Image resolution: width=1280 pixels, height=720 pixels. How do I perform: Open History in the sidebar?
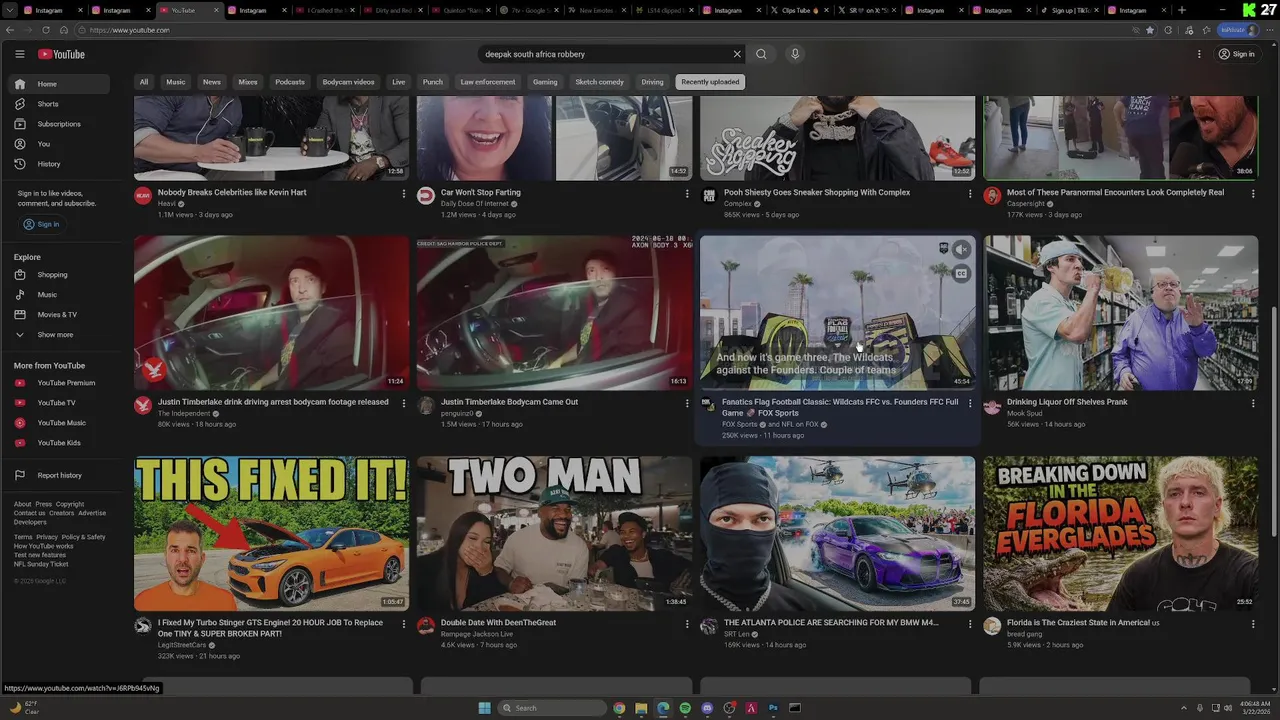coord(60,164)
